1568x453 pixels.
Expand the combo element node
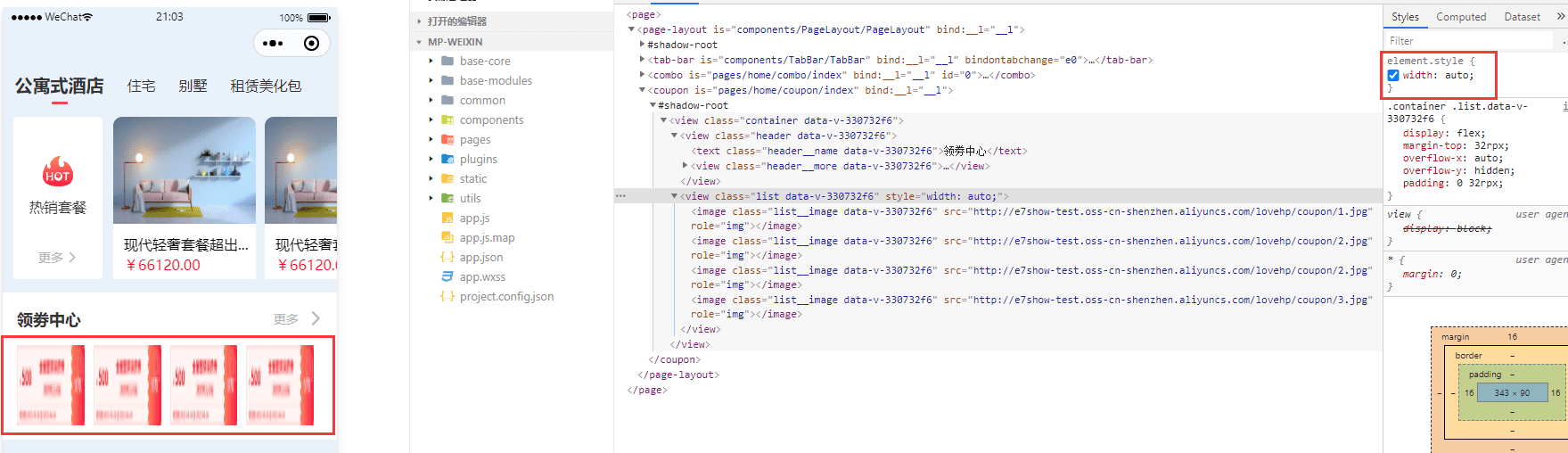pos(642,75)
